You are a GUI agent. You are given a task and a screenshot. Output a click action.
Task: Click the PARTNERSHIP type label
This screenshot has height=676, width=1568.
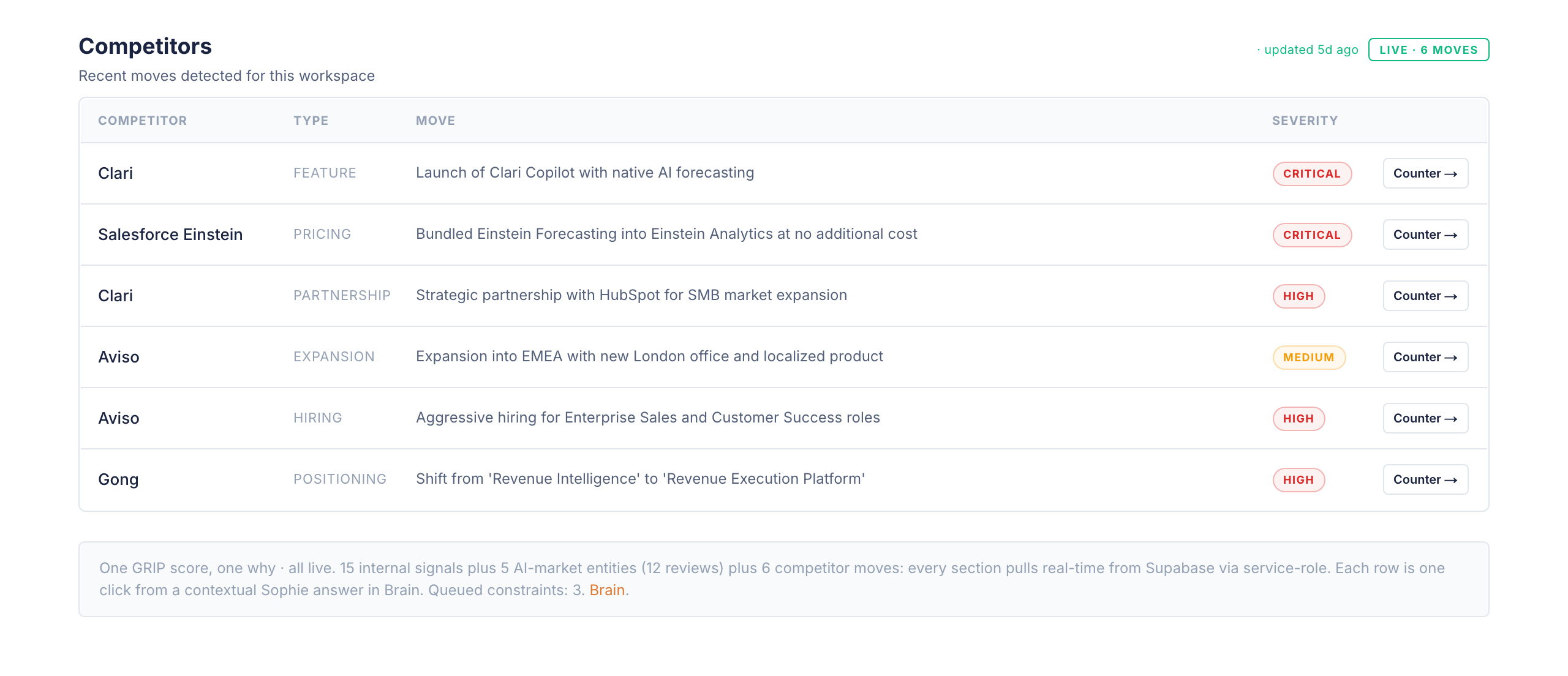click(342, 295)
